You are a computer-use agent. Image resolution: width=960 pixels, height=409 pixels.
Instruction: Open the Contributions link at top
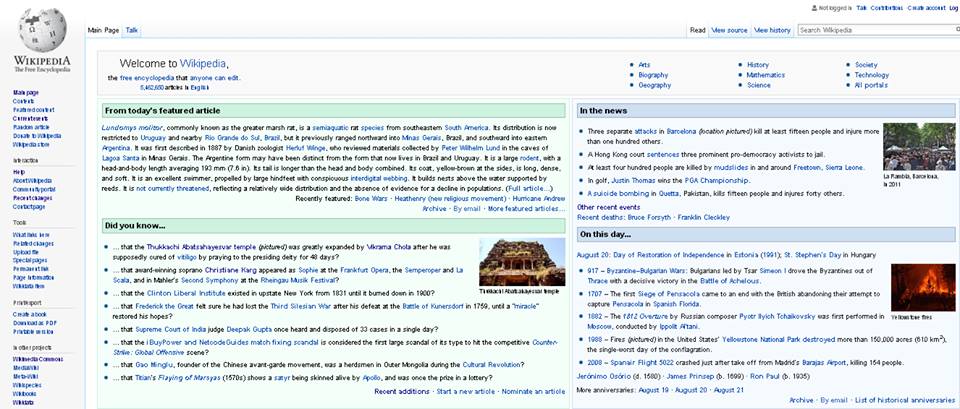click(887, 8)
